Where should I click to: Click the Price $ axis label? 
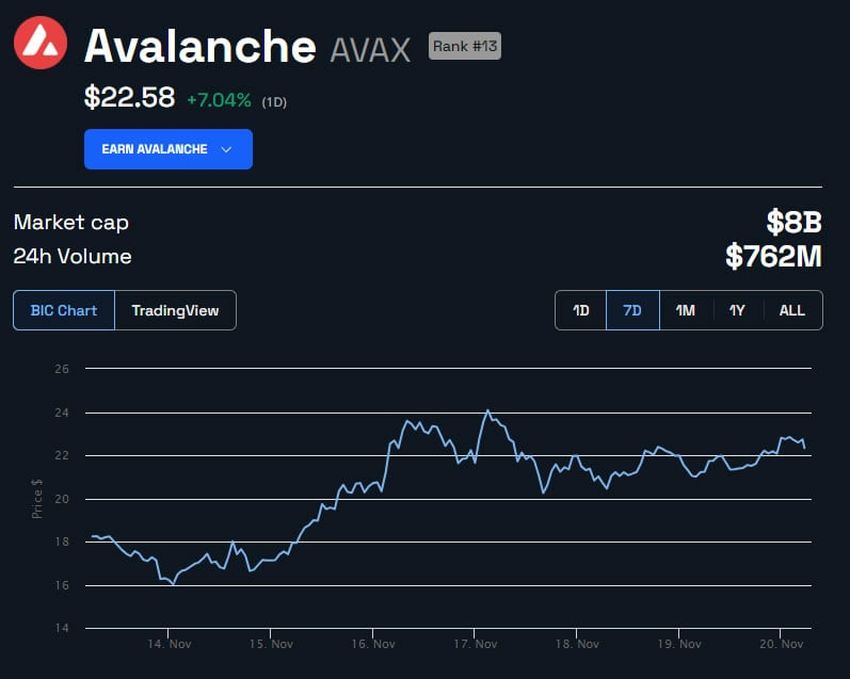37,497
